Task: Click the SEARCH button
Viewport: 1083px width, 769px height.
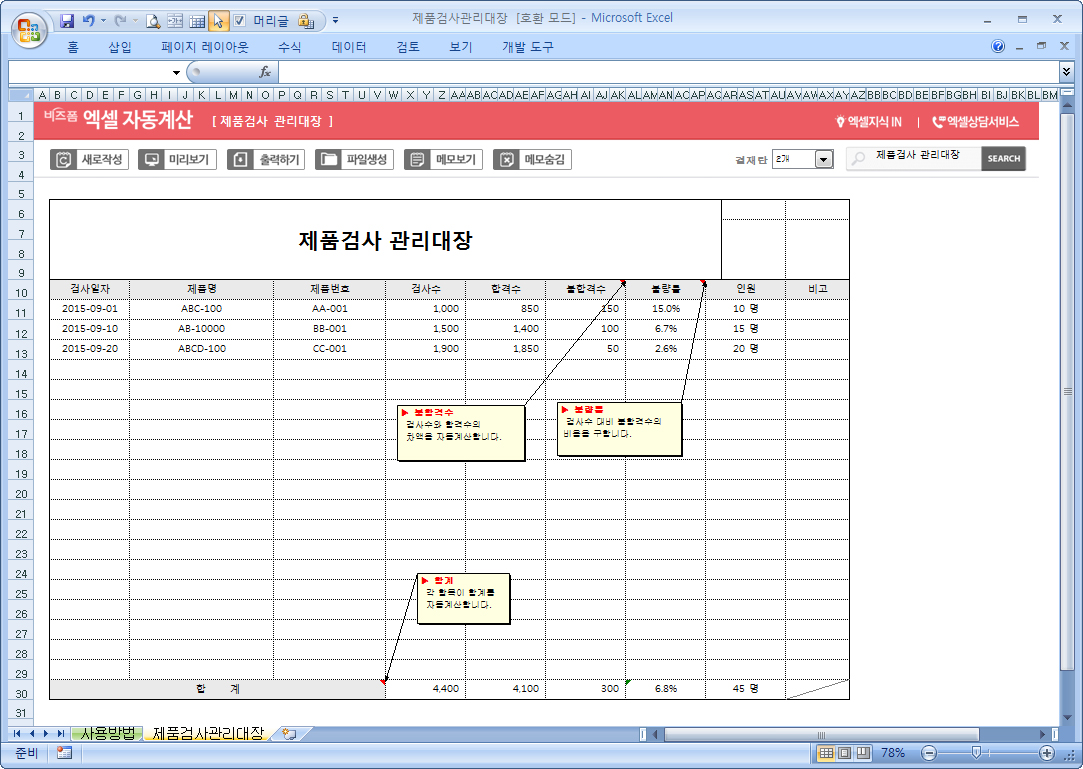Action: [x=1004, y=158]
